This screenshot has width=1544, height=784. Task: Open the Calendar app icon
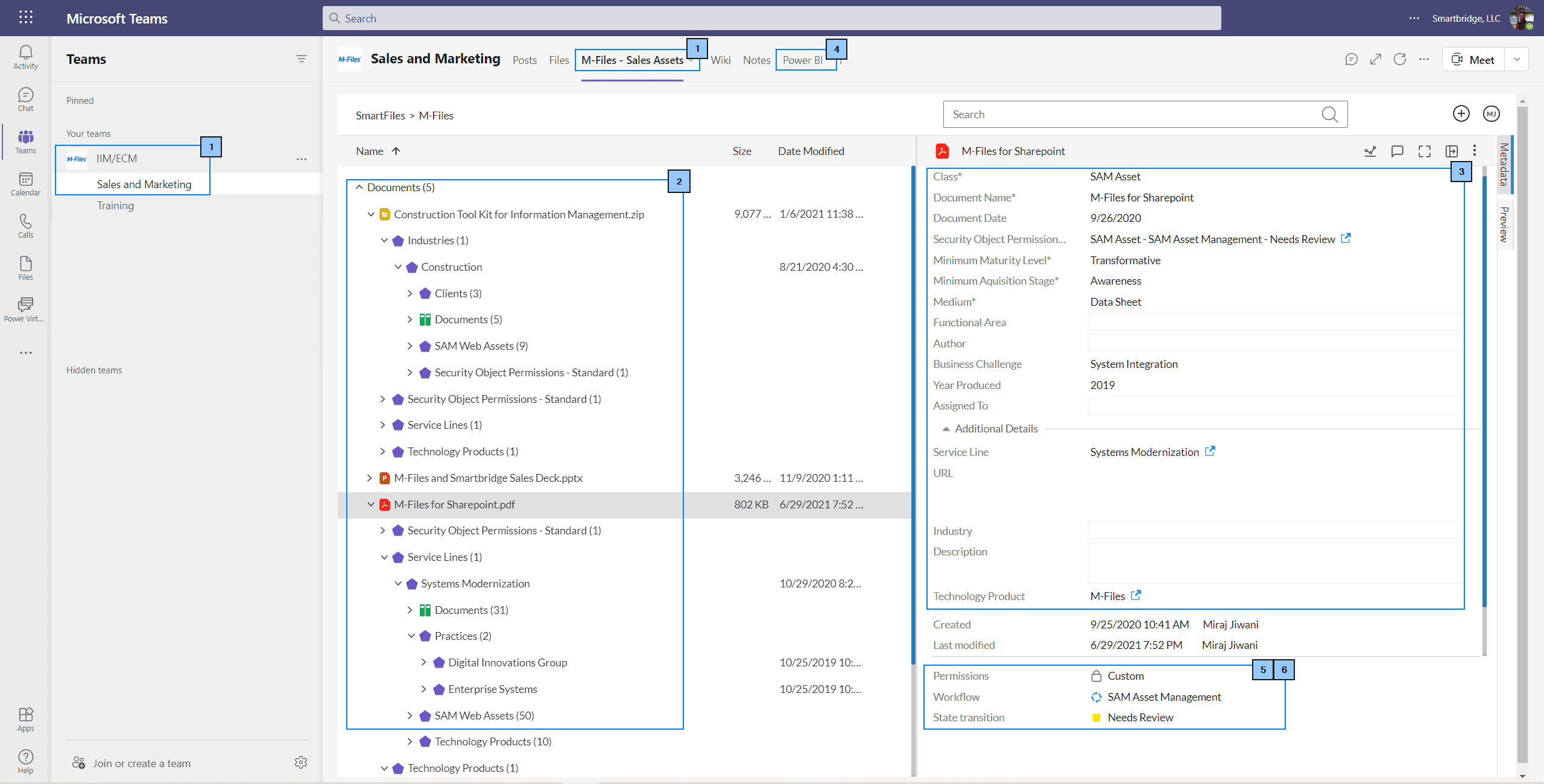click(x=25, y=184)
